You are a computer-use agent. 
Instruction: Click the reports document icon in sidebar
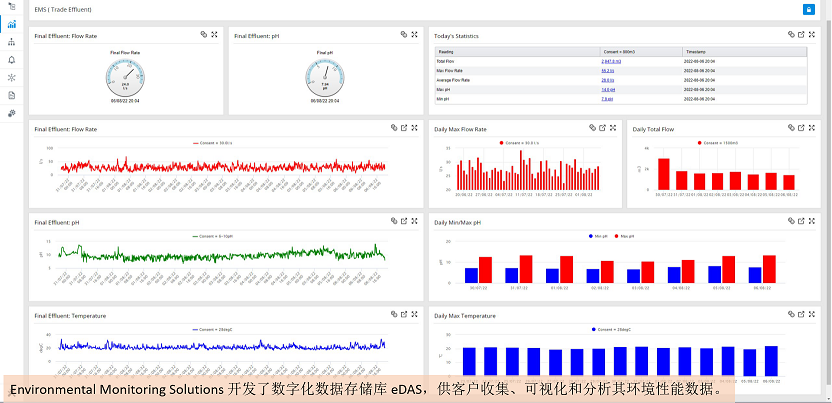(x=11, y=95)
